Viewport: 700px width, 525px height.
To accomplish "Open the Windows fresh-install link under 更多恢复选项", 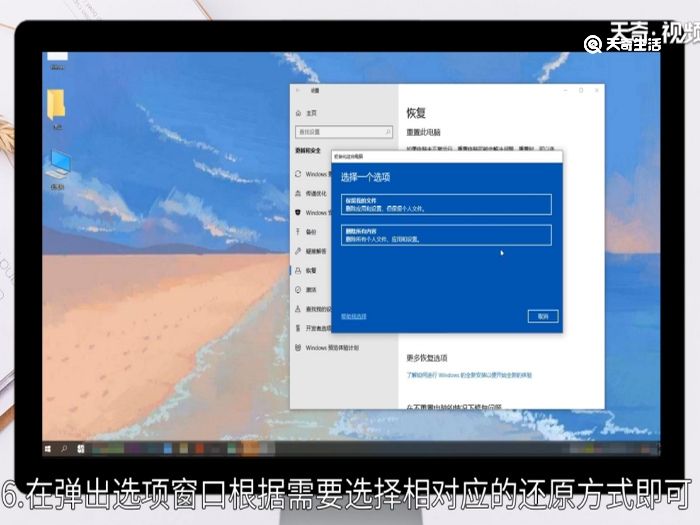I will click(469, 375).
